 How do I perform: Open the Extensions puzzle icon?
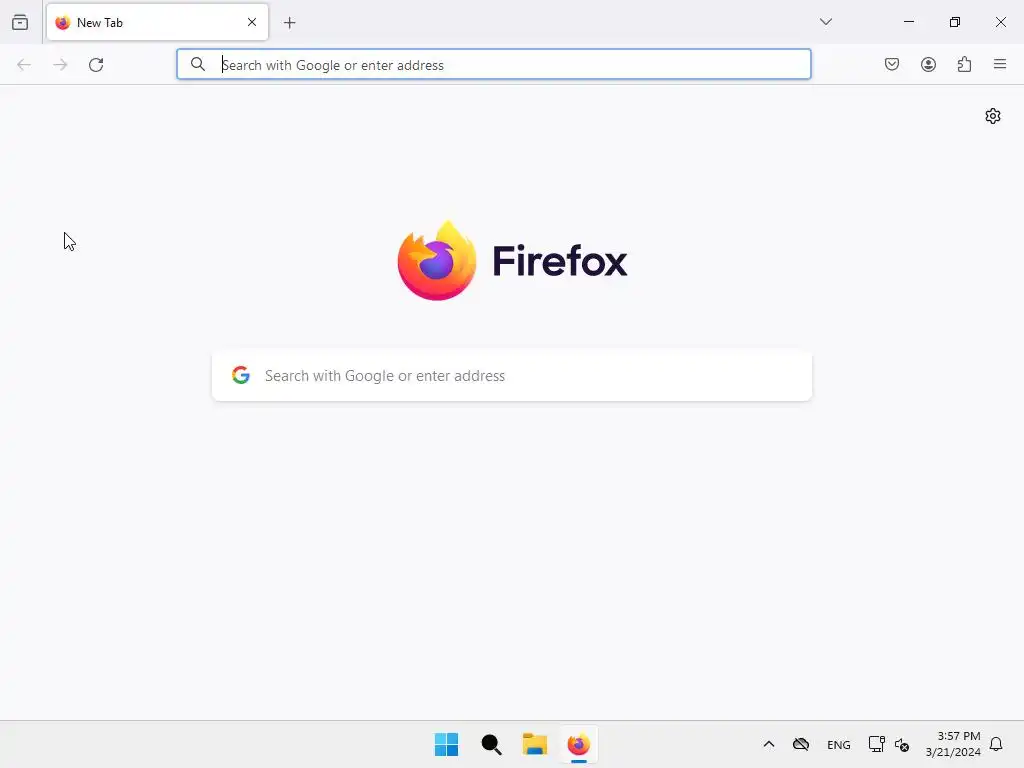964,64
